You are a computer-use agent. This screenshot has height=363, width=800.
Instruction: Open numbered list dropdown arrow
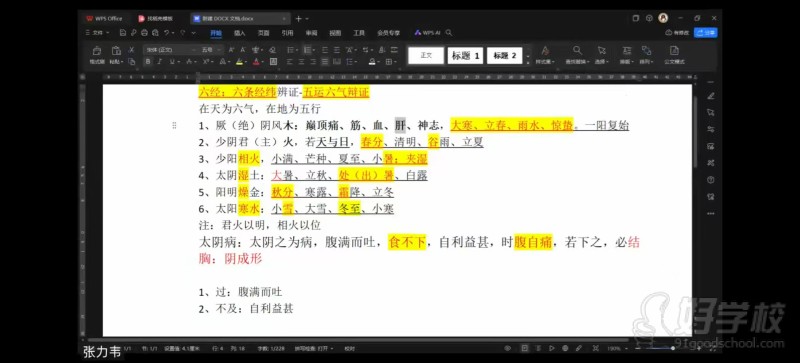pos(313,50)
